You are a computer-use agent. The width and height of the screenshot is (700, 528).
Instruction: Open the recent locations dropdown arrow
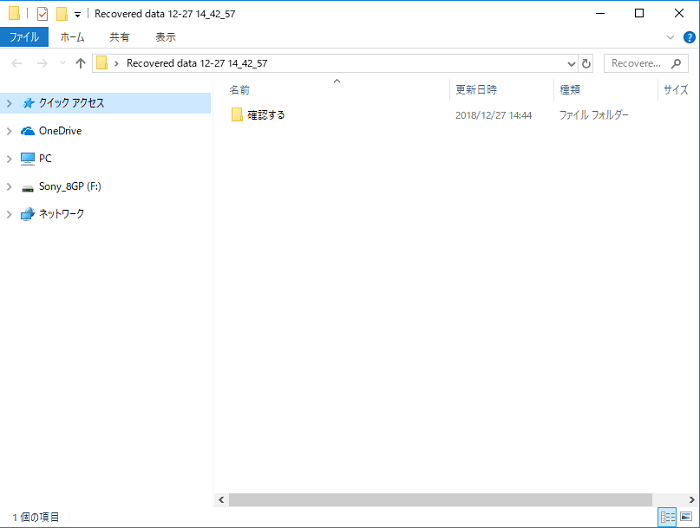[62, 63]
